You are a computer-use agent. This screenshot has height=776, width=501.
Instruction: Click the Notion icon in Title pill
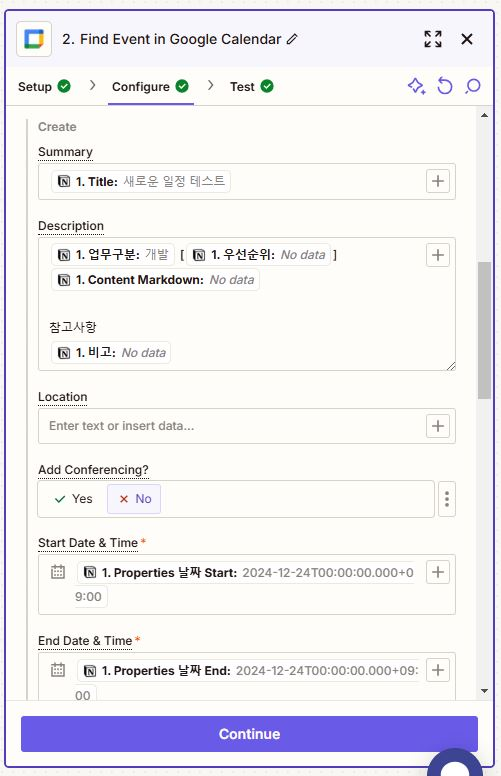[64, 181]
